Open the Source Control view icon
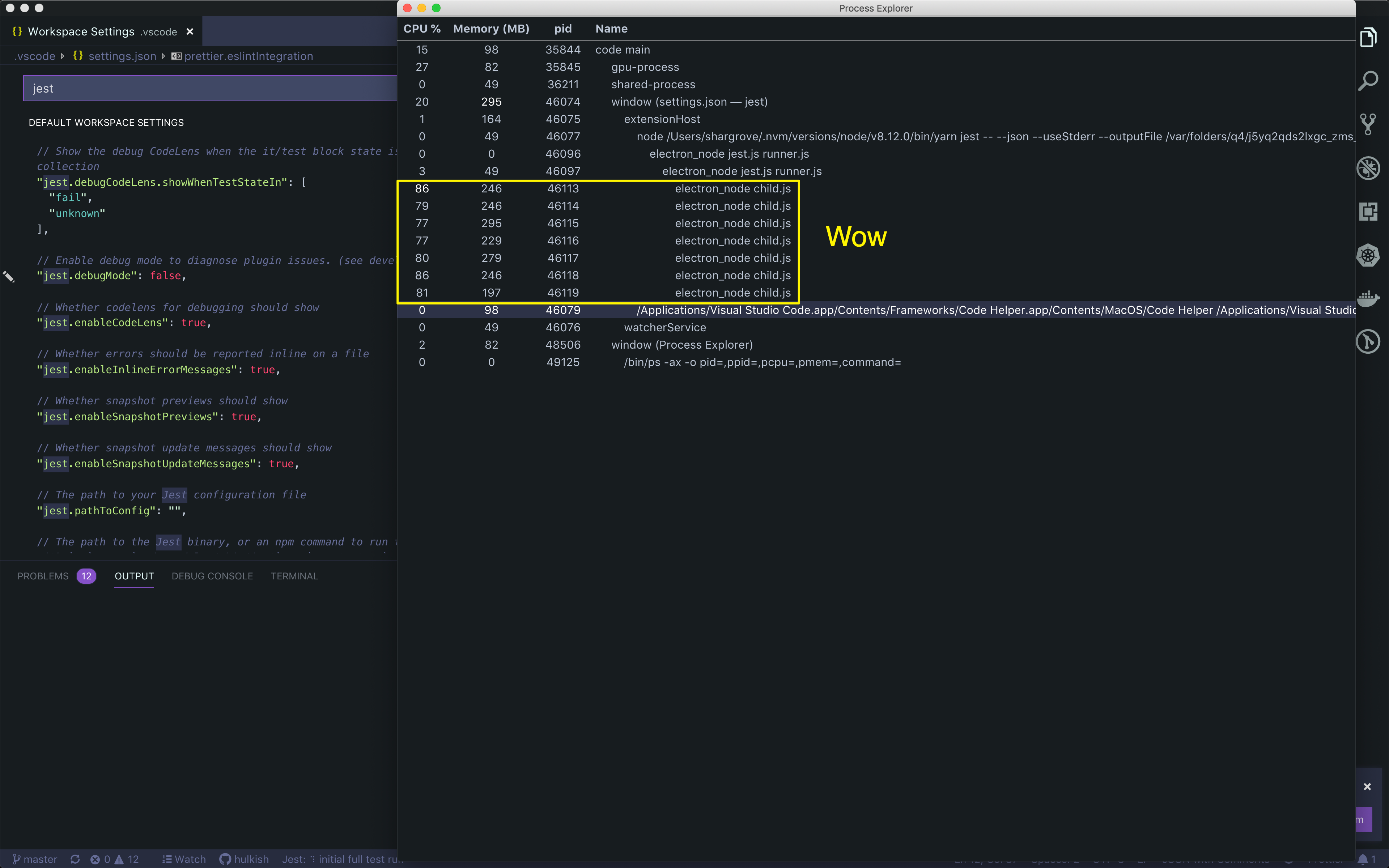 click(1368, 124)
